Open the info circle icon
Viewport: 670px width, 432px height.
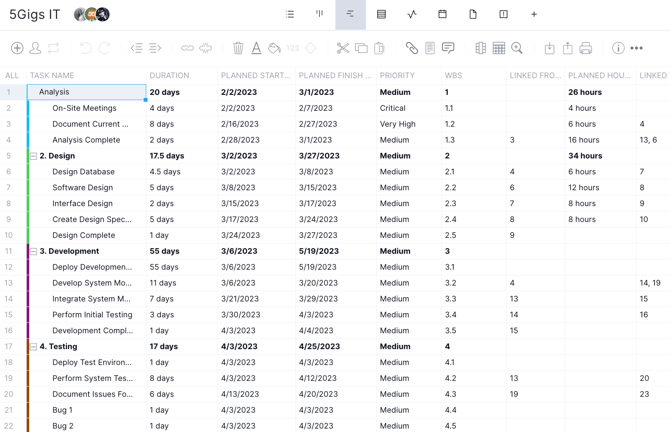click(x=618, y=48)
